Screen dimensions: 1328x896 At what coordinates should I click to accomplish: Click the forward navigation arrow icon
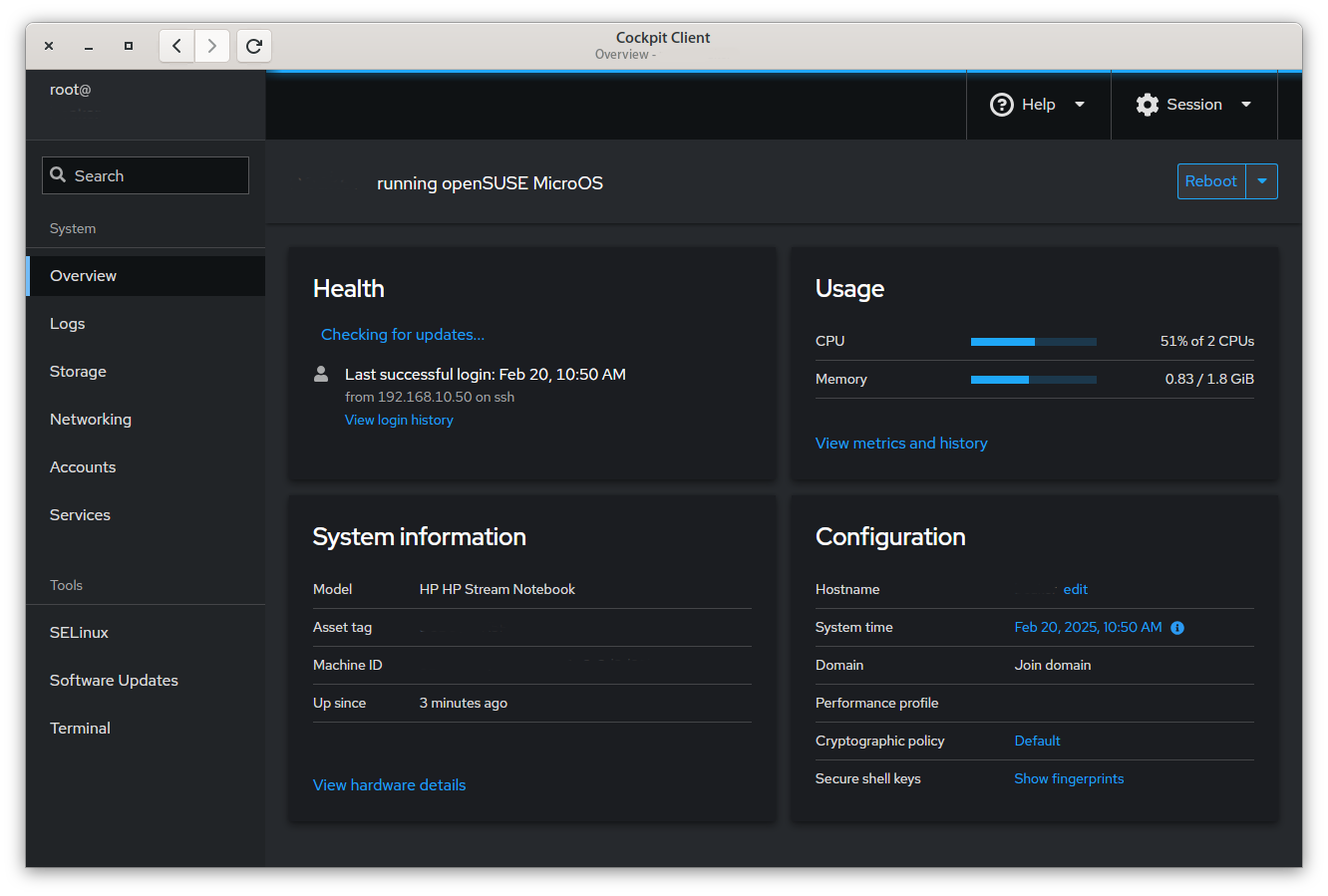point(212,46)
